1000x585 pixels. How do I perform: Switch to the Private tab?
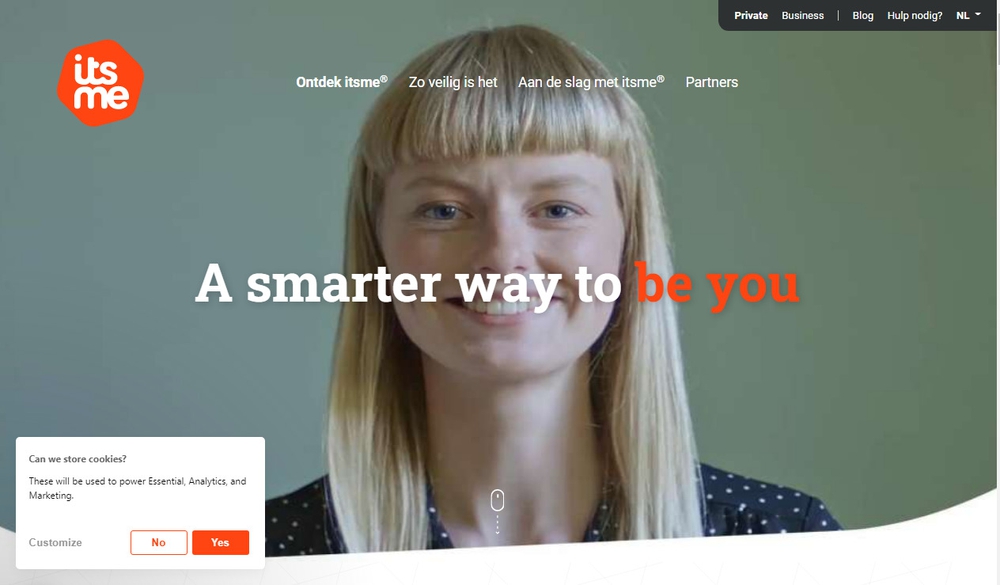tap(751, 15)
